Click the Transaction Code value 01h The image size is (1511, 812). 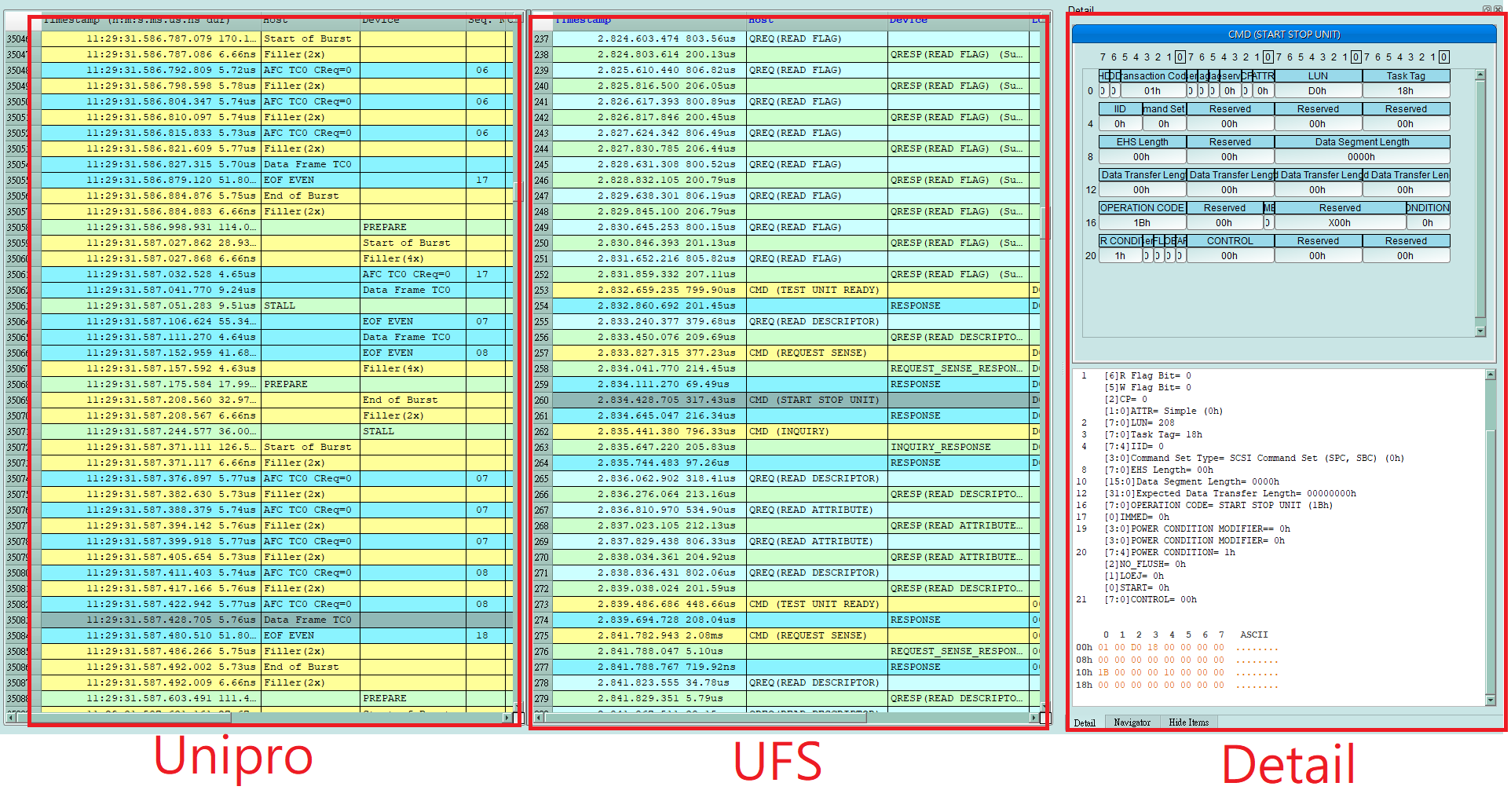click(x=1152, y=91)
